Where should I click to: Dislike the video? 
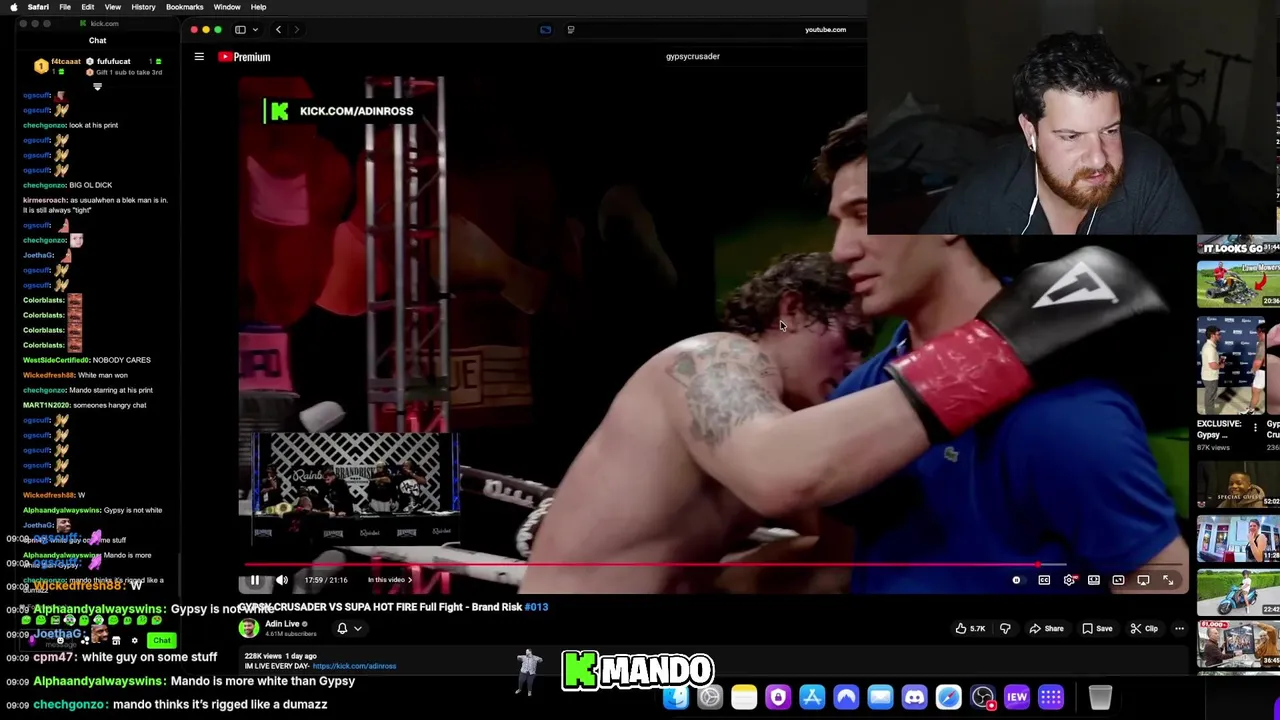pos(1005,629)
